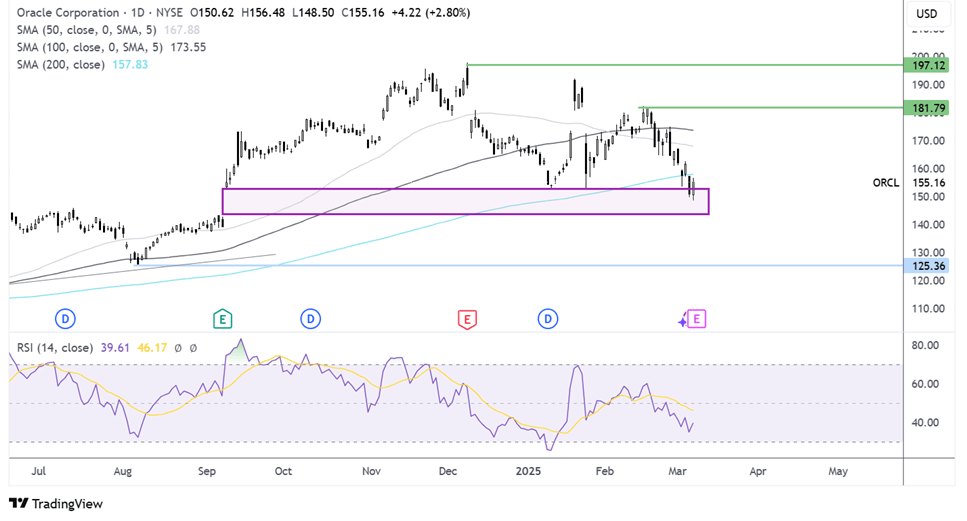Open the USD currency selector
967x521 pixels.
[x=926, y=14]
